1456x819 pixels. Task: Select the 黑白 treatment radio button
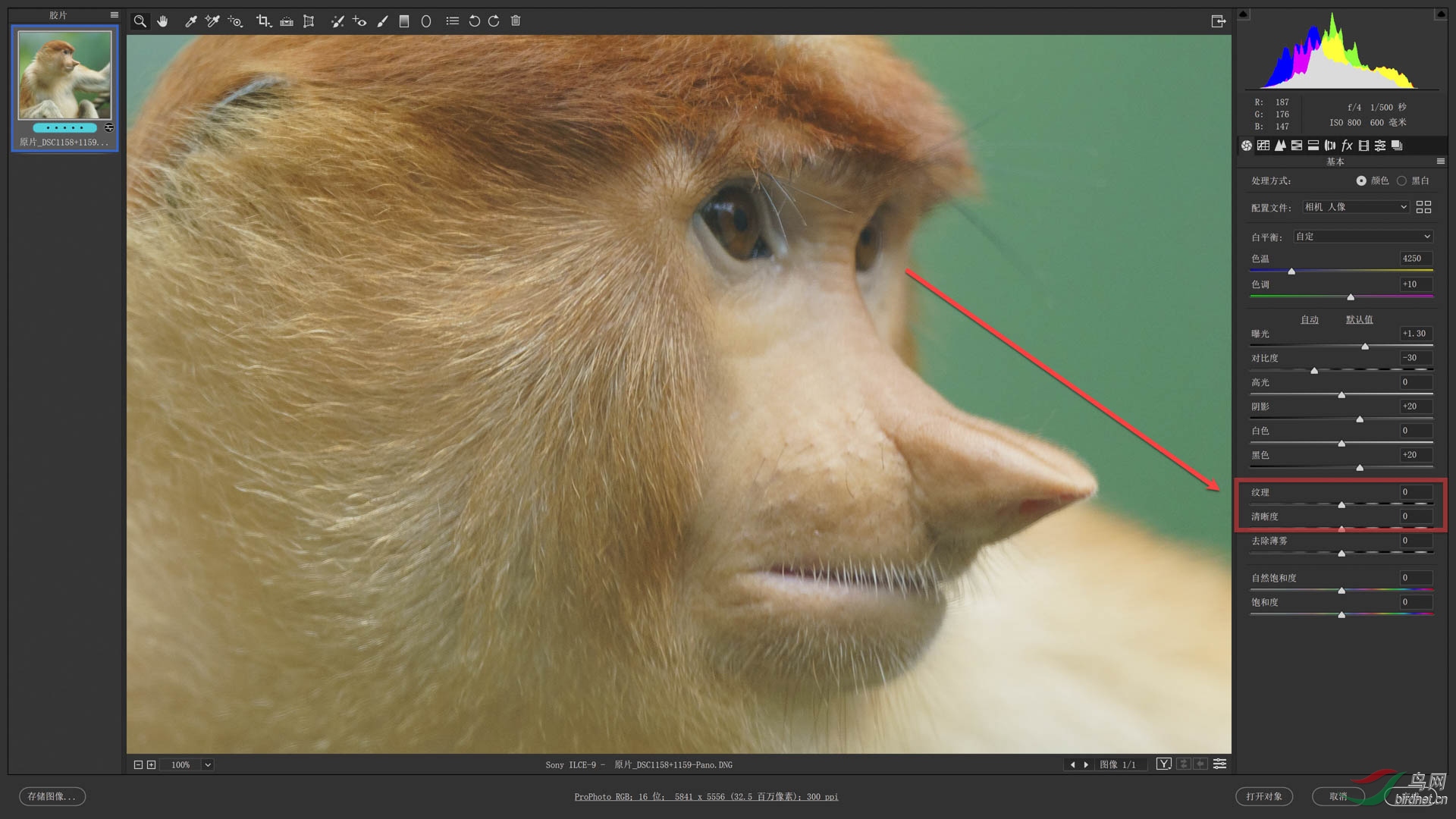pos(1401,180)
